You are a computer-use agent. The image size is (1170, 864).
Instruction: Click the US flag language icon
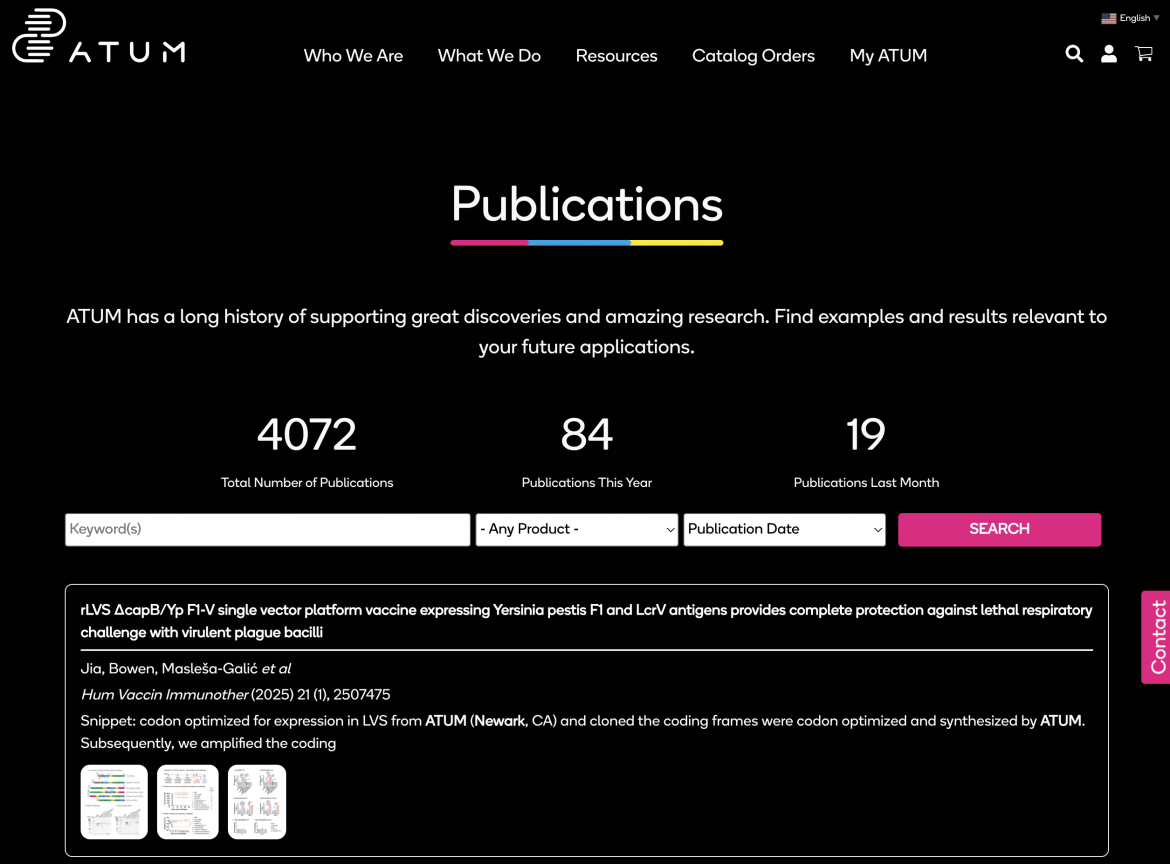coord(1109,18)
